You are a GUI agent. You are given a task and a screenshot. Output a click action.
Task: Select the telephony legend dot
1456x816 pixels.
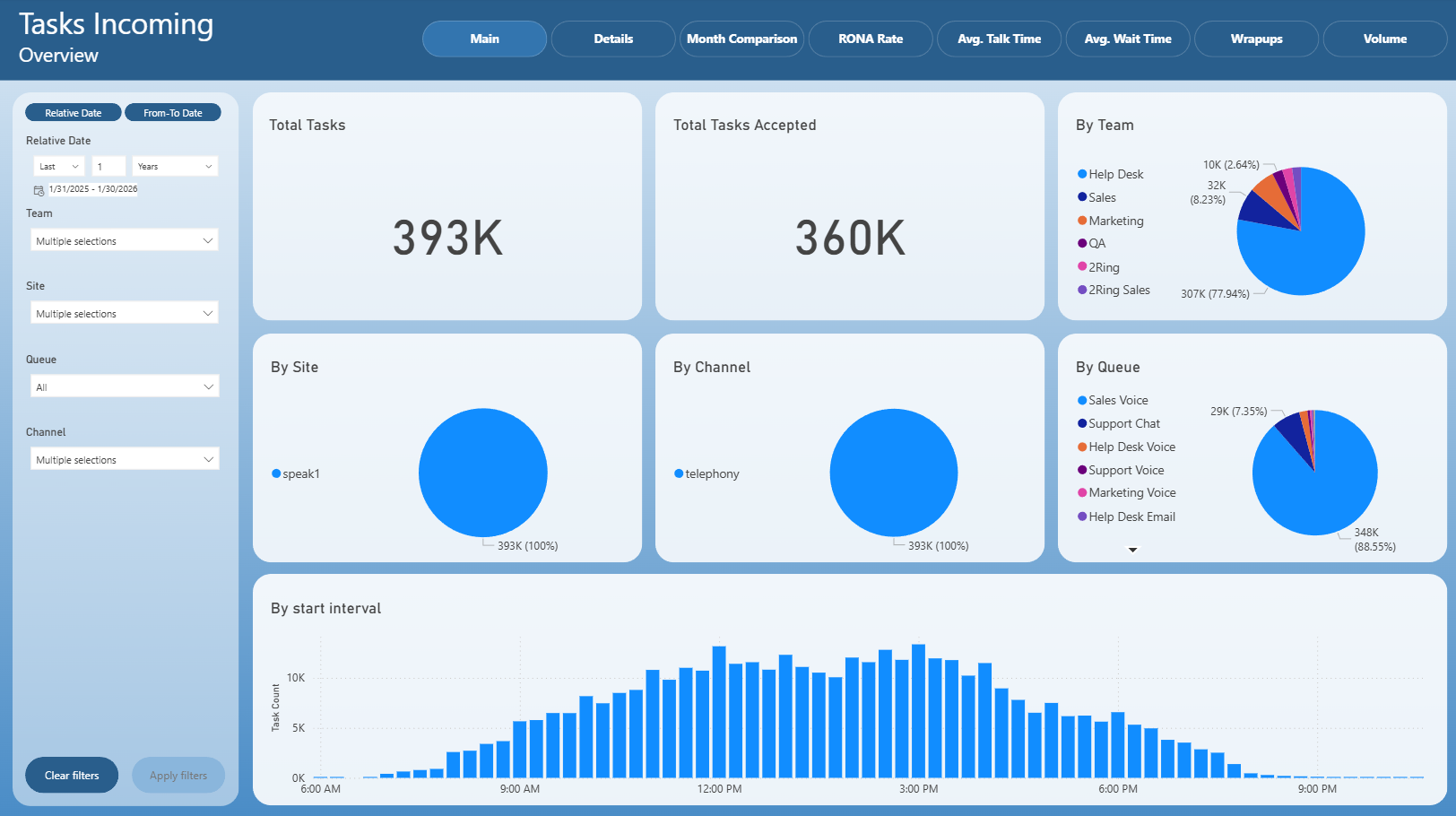pos(679,473)
